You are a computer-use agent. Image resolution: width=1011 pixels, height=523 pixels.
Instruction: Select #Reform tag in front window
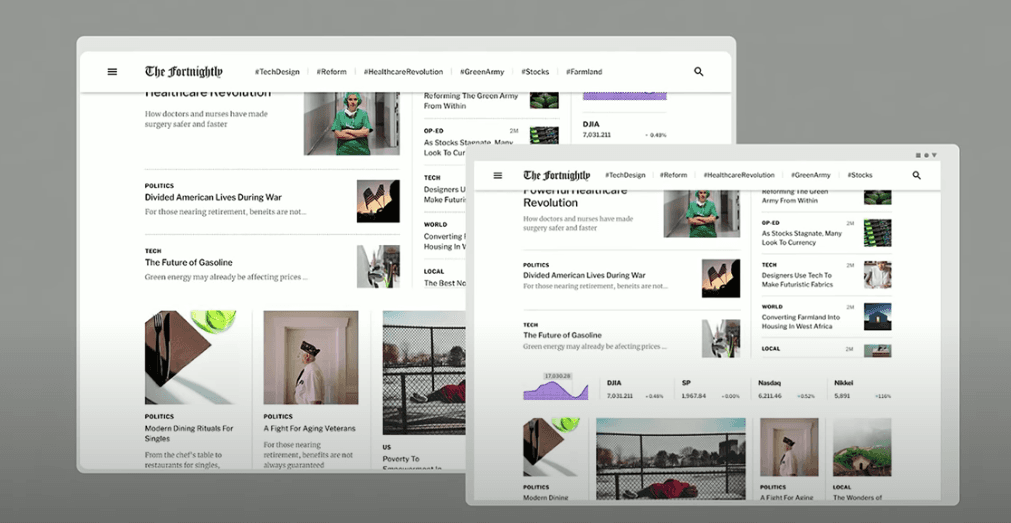[674, 175]
